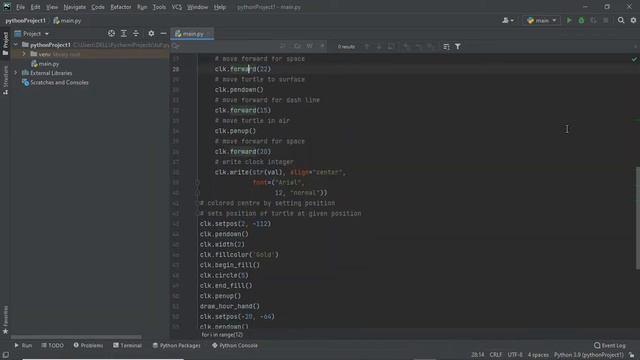Expand External Libraries node

[x=16, y=73]
